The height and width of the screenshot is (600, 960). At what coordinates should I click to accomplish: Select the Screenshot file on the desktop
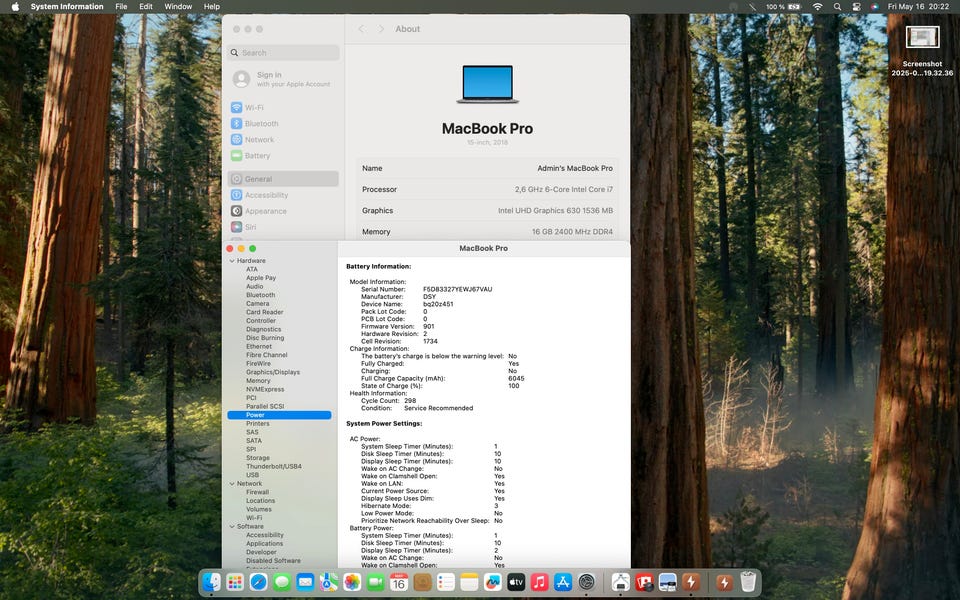(922, 38)
